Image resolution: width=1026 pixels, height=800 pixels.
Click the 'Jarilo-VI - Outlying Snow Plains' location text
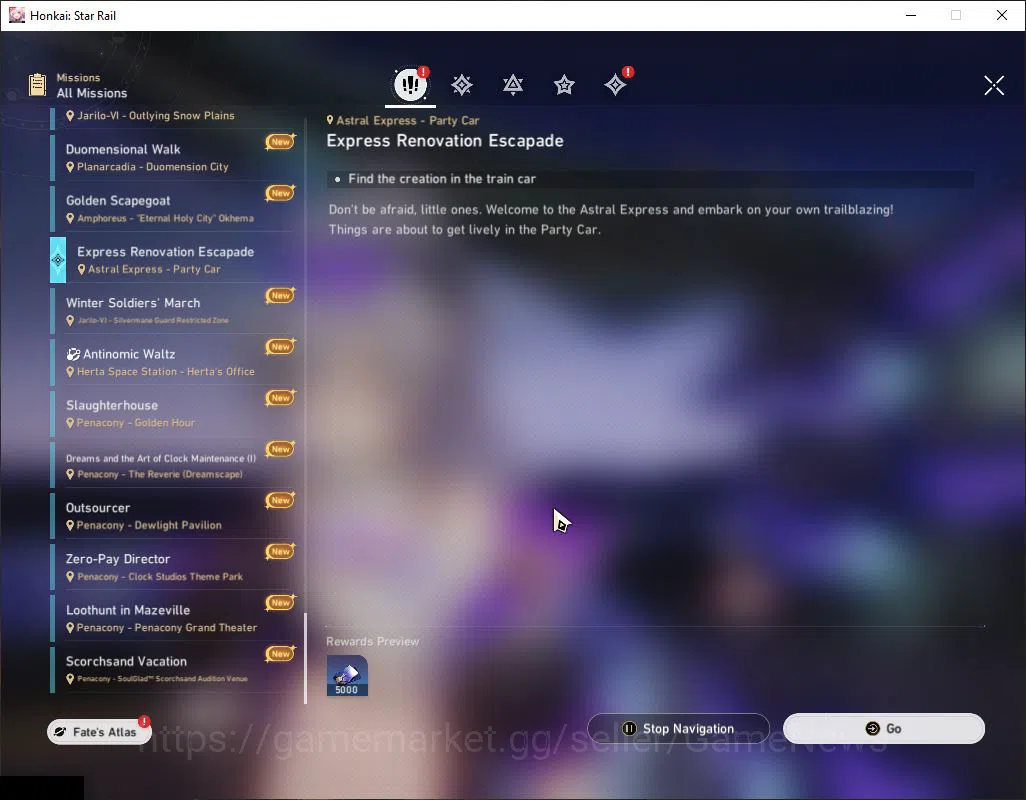pyautogui.click(x=156, y=115)
